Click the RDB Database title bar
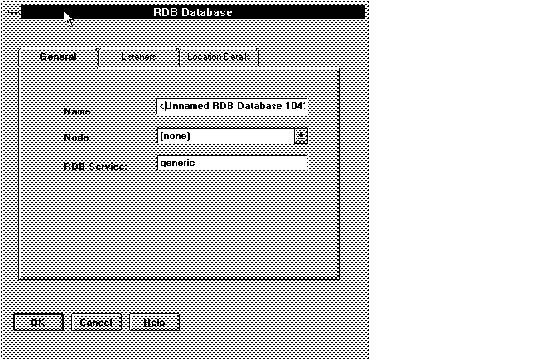This screenshot has height=362, width=536. 193,13
